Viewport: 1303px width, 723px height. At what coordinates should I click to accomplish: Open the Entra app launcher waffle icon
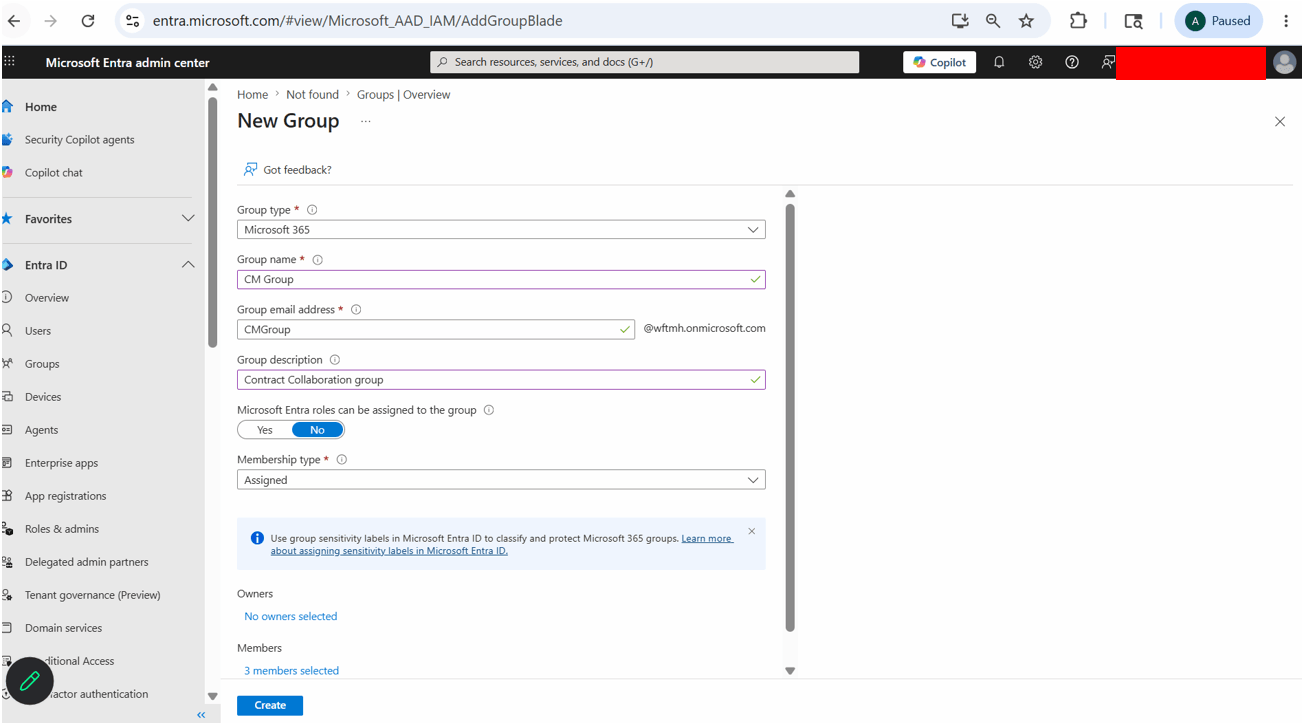point(10,62)
